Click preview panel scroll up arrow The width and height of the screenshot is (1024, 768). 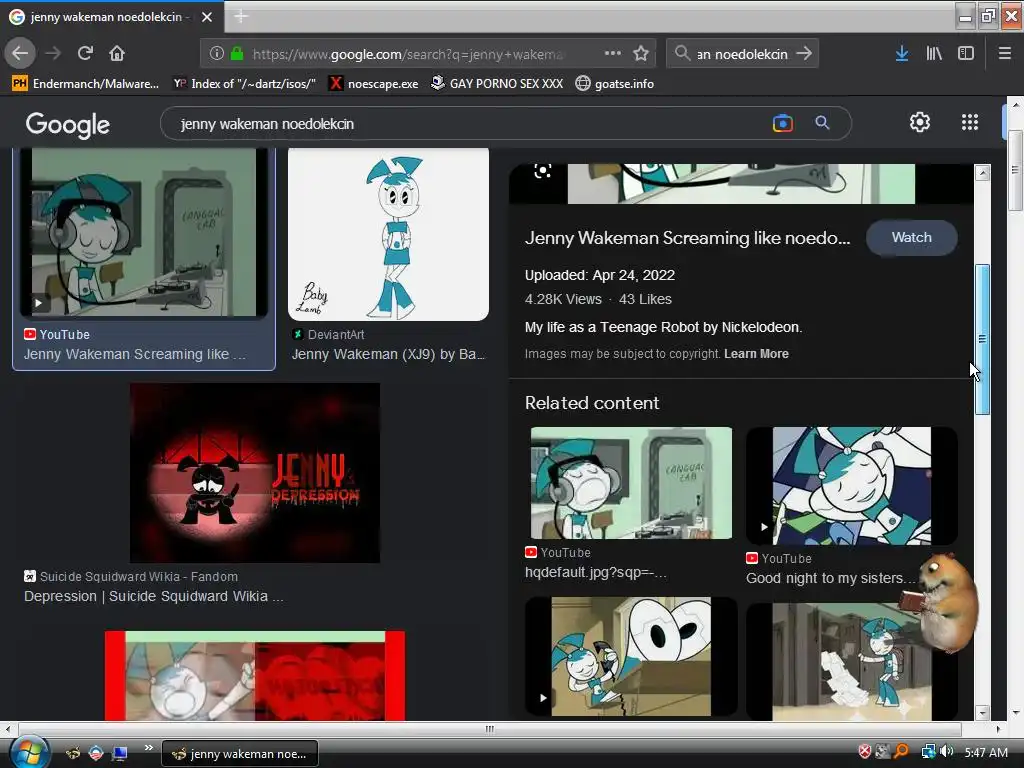pyautogui.click(x=982, y=173)
